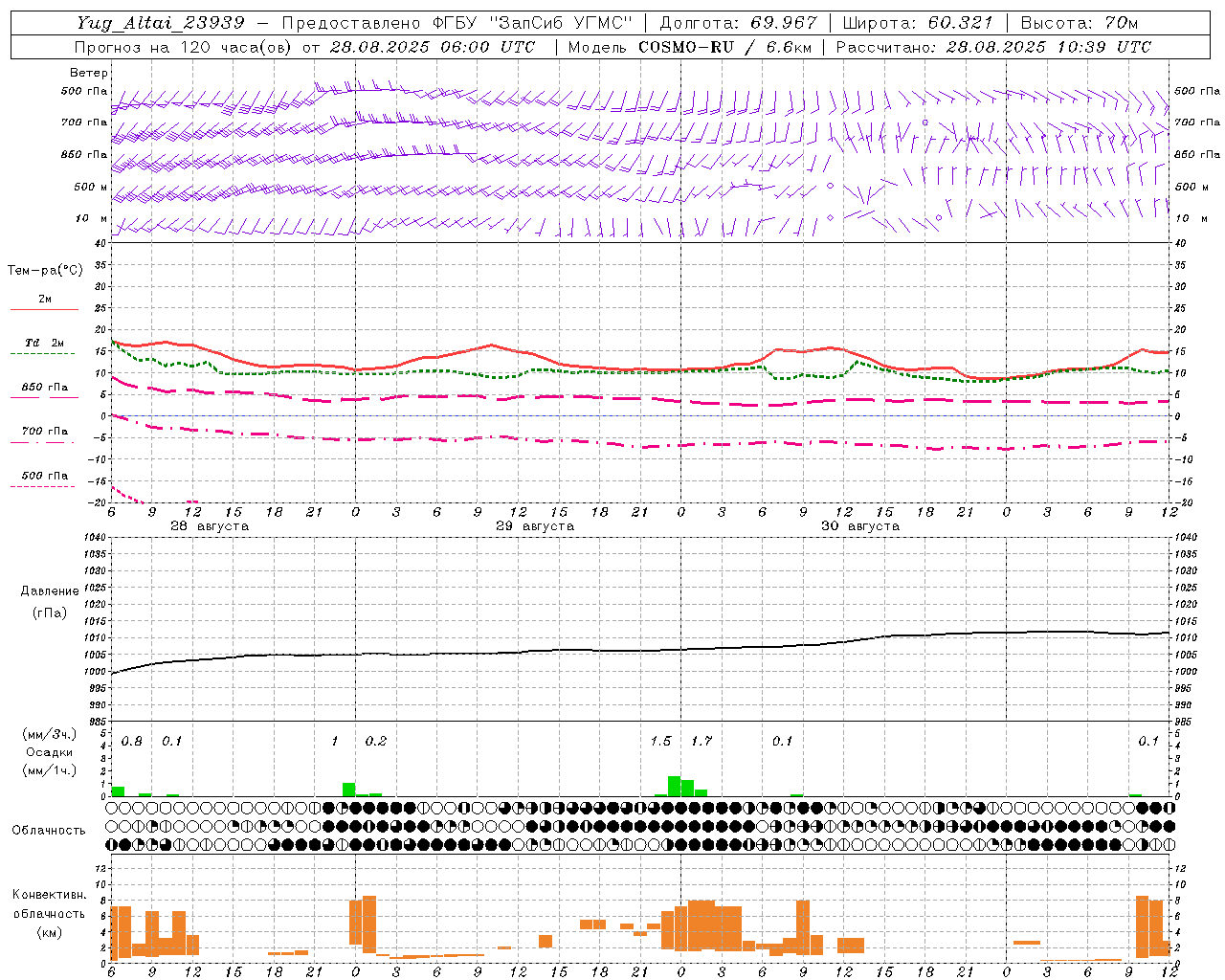Click the 30 августа date label
The width and height of the screenshot is (1225, 980).
click(x=860, y=526)
